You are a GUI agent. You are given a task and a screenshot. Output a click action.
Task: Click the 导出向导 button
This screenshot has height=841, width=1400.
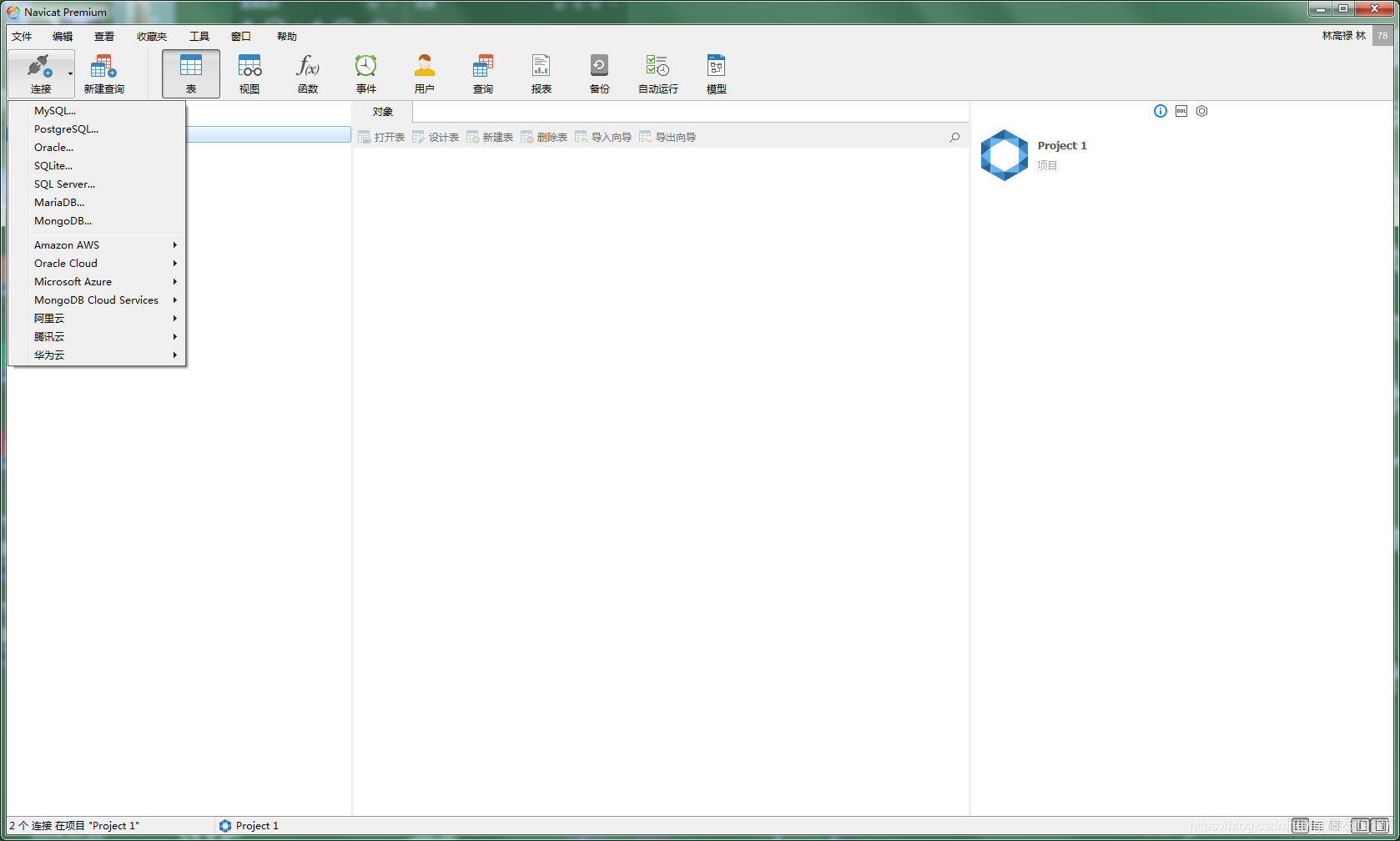pos(667,137)
